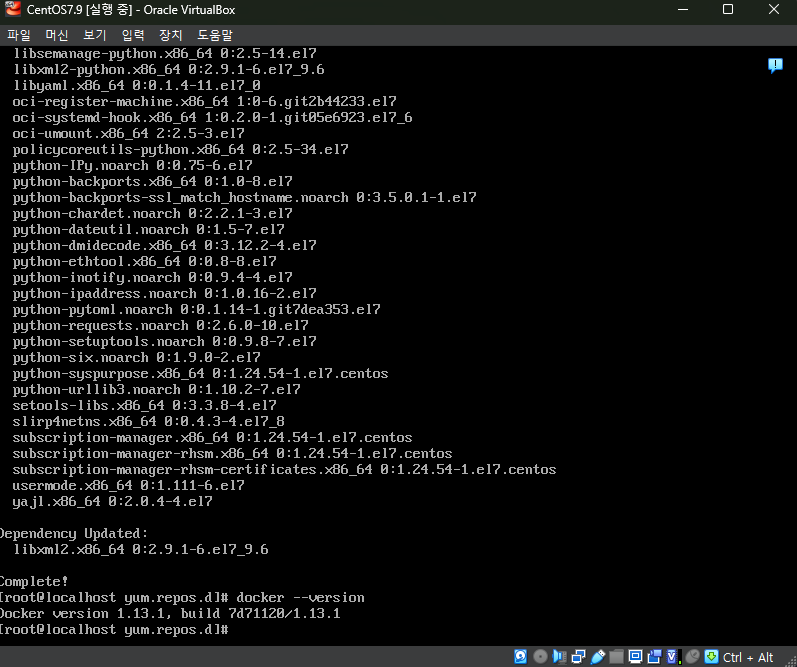Click the 'Complete!' output line
The image size is (797, 667).
tap(34, 581)
